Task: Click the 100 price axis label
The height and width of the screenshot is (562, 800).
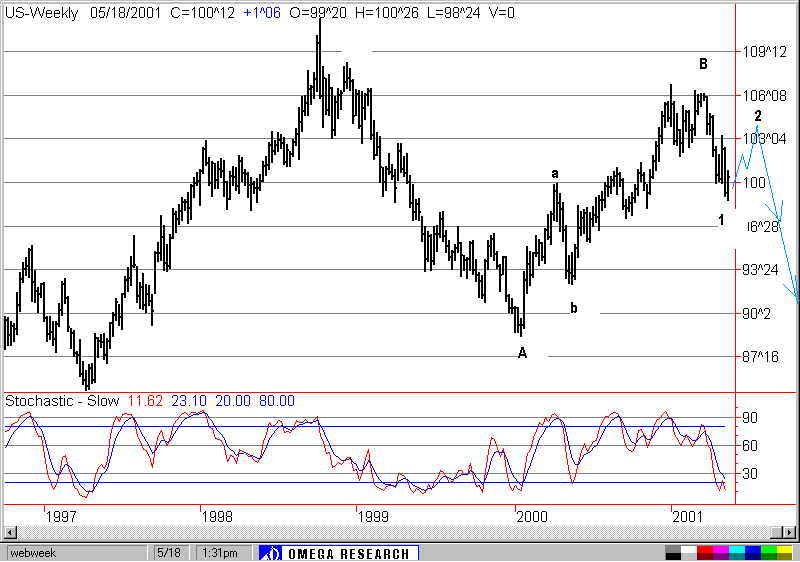Action: [754, 183]
